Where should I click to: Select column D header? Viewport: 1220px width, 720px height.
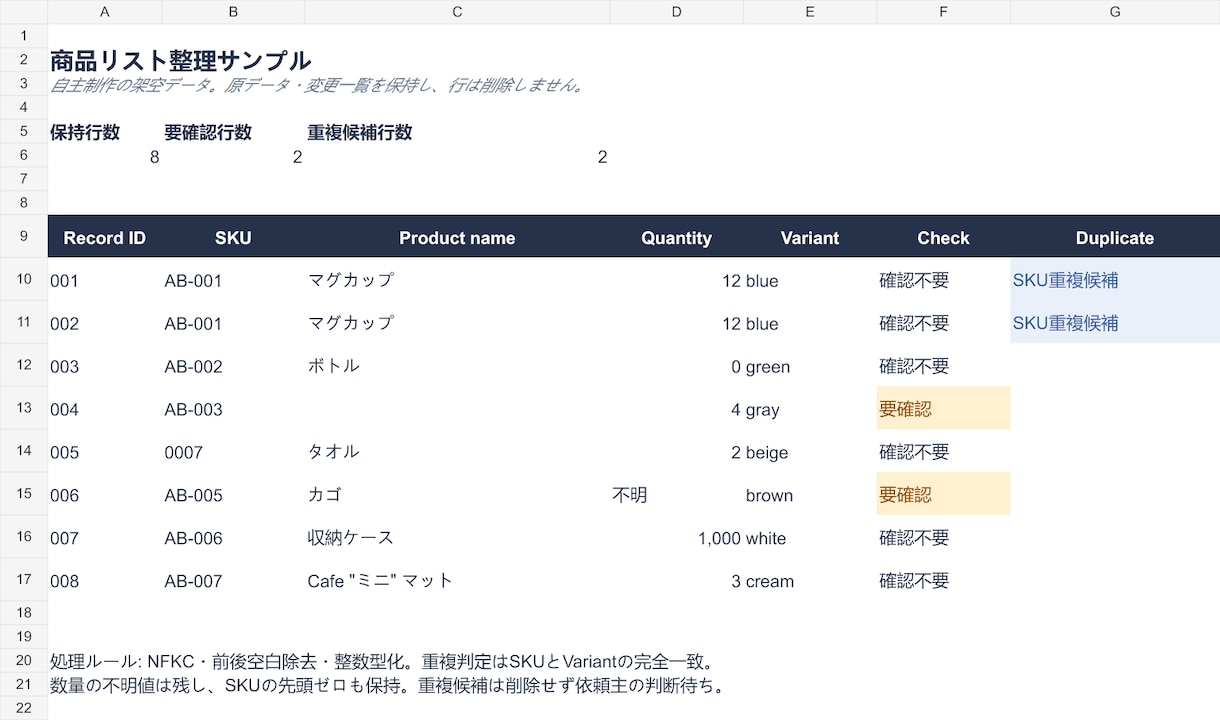[677, 12]
